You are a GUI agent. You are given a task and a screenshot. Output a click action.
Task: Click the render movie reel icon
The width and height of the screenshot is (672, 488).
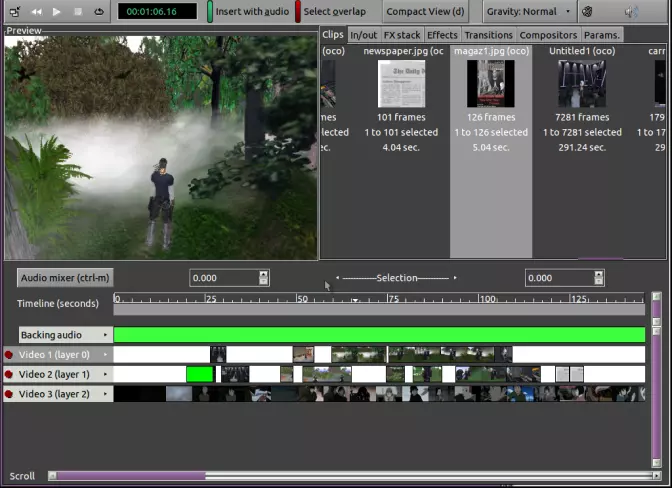[587, 12]
